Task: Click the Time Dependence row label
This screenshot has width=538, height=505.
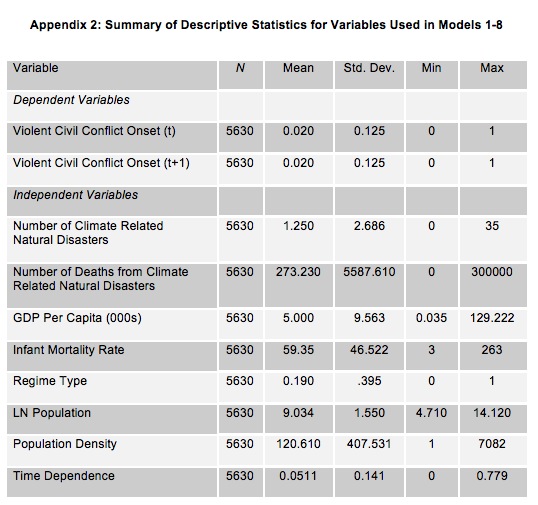Action: tap(64, 476)
